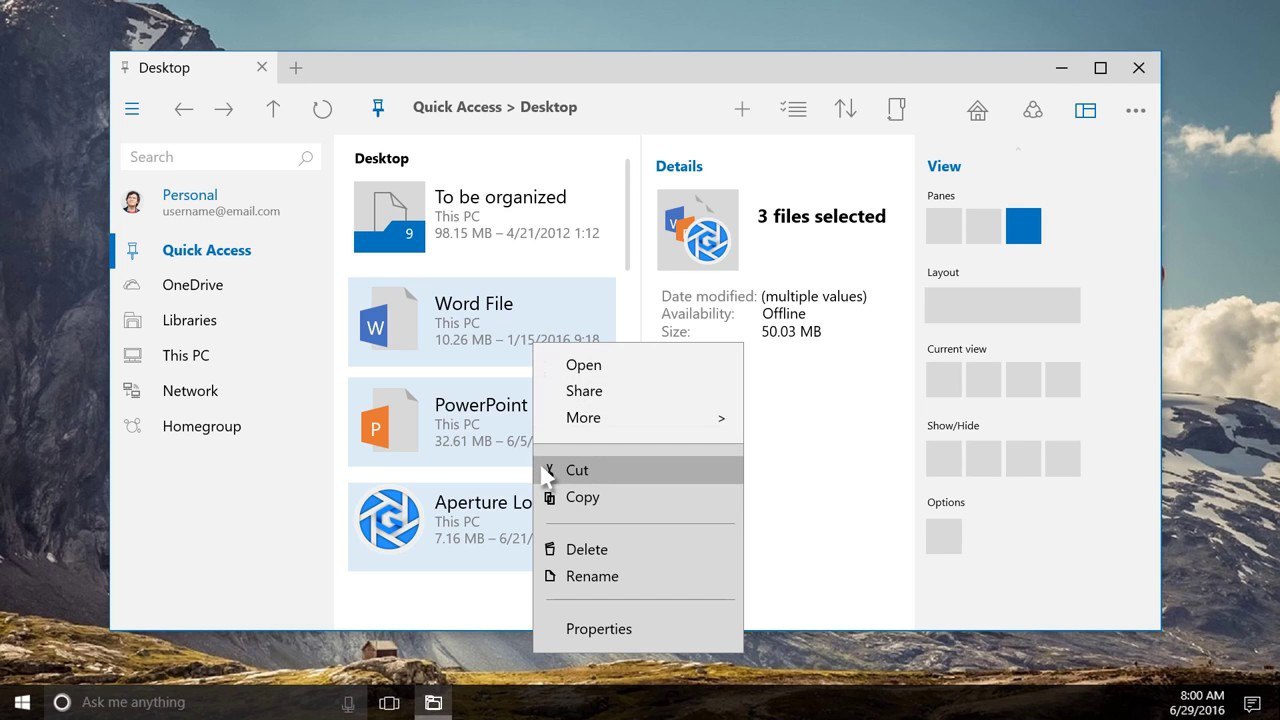Viewport: 1280px width, 720px height.
Task: Click the page icon next to sort
Action: pyautogui.click(x=896, y=109)
